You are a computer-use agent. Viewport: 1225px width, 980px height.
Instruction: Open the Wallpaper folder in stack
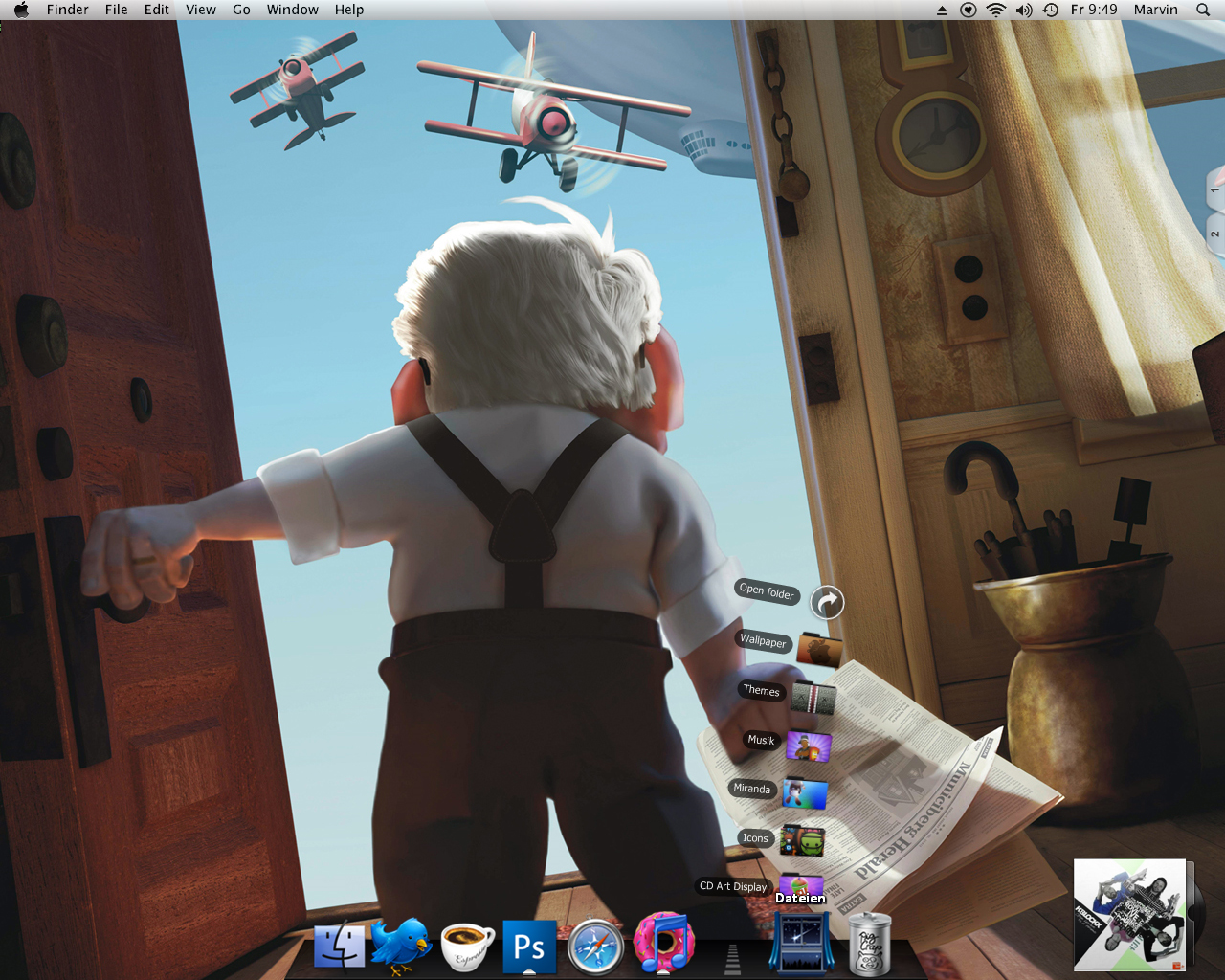pos(819,650)
